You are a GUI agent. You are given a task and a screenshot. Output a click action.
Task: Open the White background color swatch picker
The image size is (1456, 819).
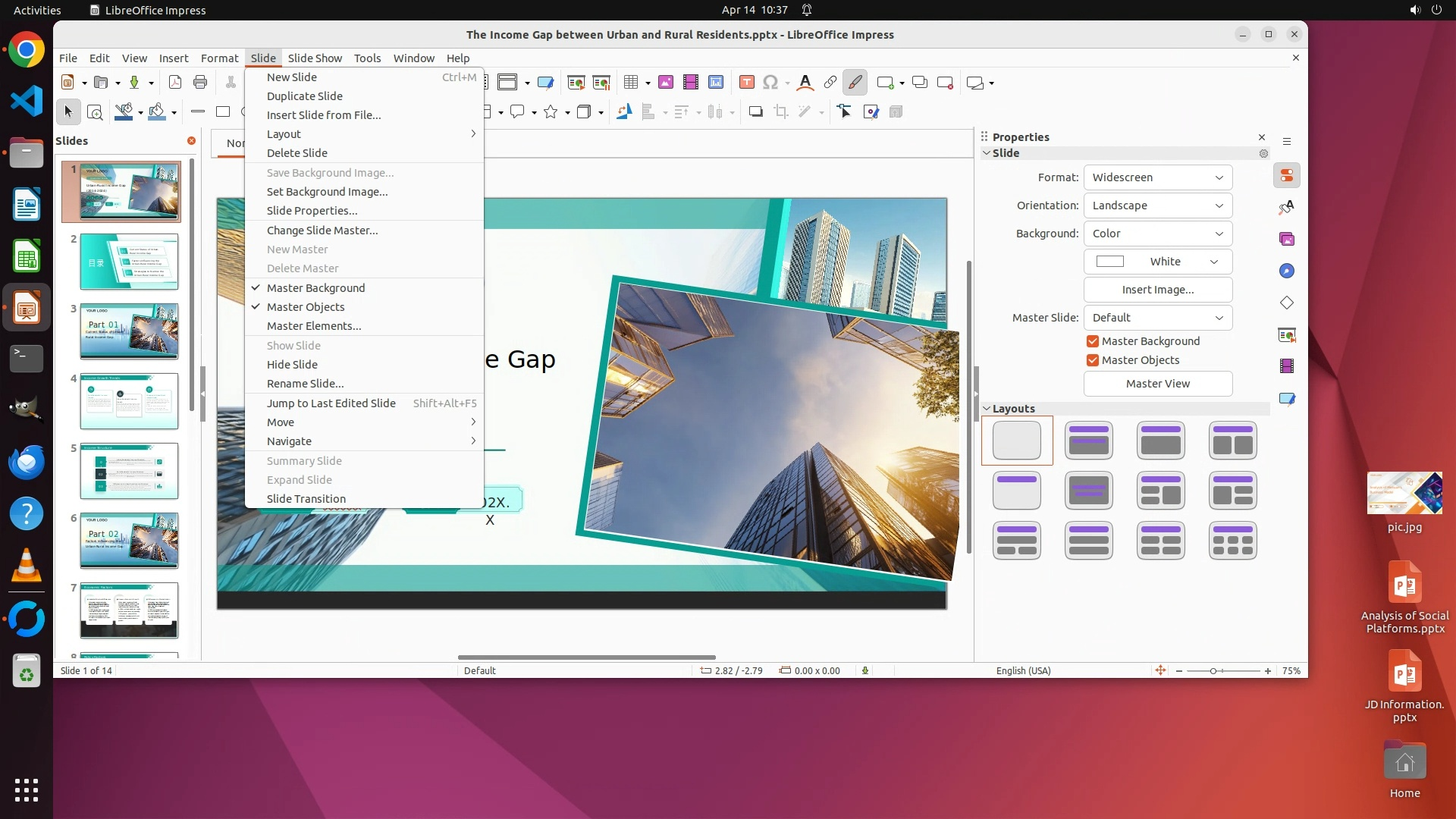(x=1157, y=262)
